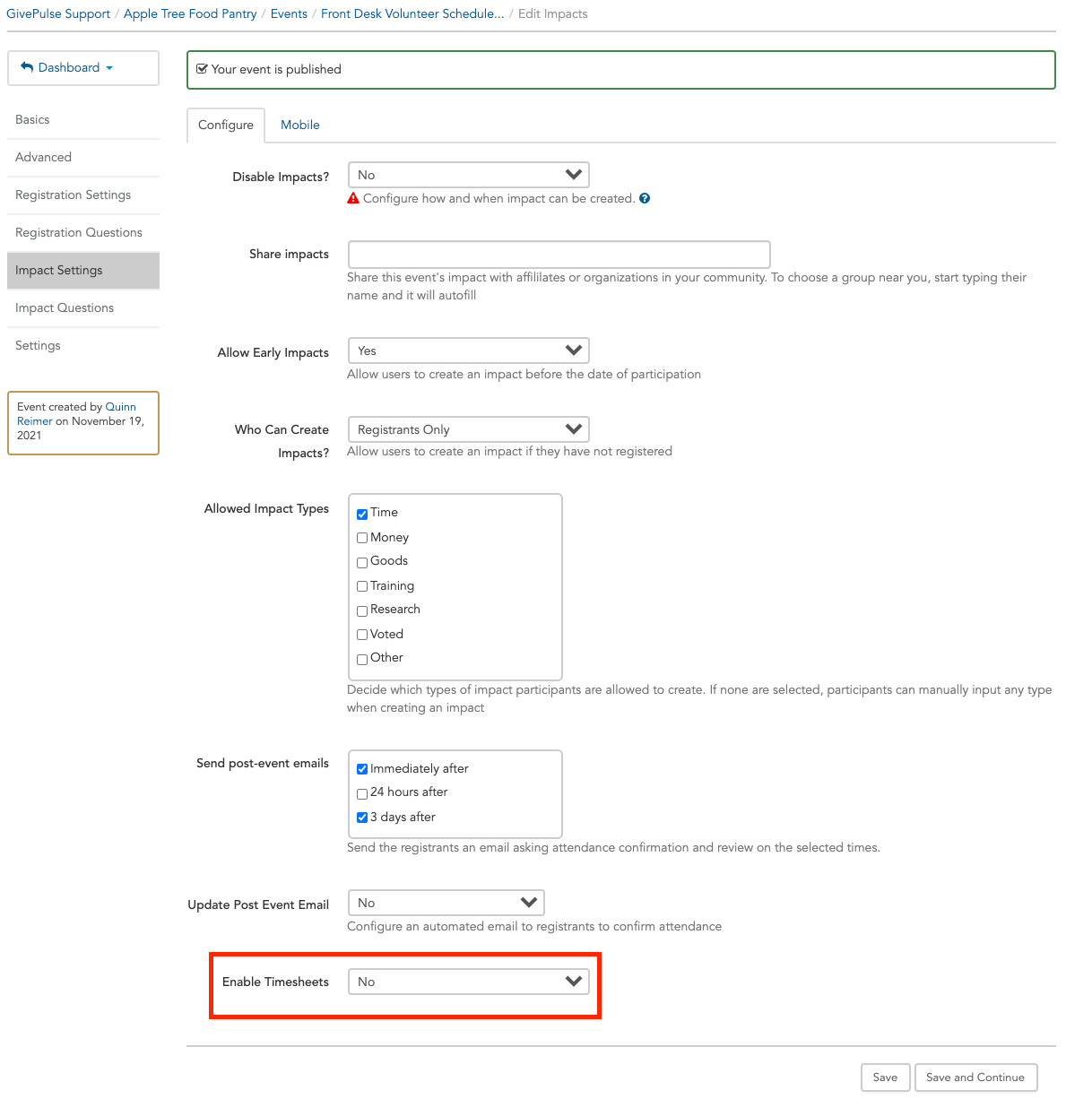Image resolution: width=1092 pixels, height=1099 pixels.
Task: Click the Share impacts input field
Action: (x=559, y=254)
